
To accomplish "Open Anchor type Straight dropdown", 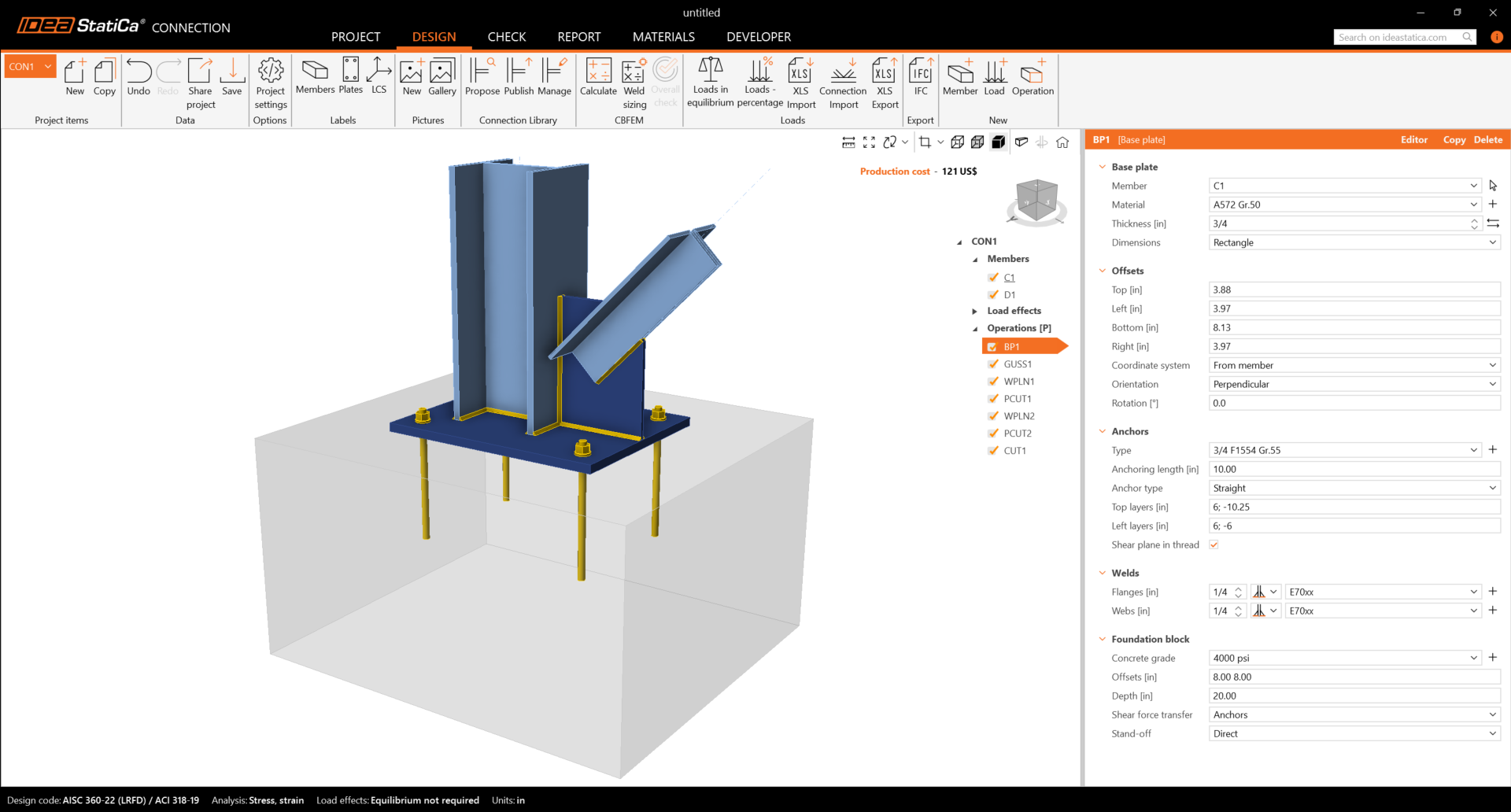I will (1354, 489).
